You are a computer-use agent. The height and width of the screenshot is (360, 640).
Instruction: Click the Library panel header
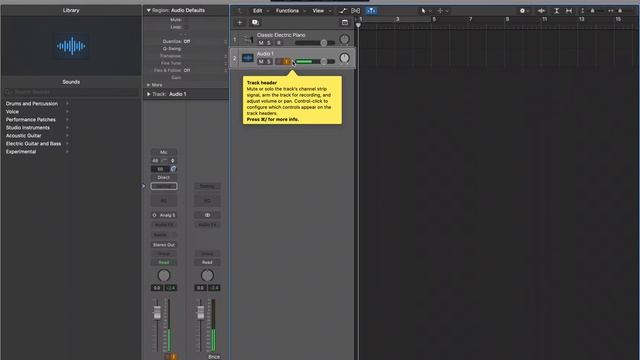click(71, 10)
